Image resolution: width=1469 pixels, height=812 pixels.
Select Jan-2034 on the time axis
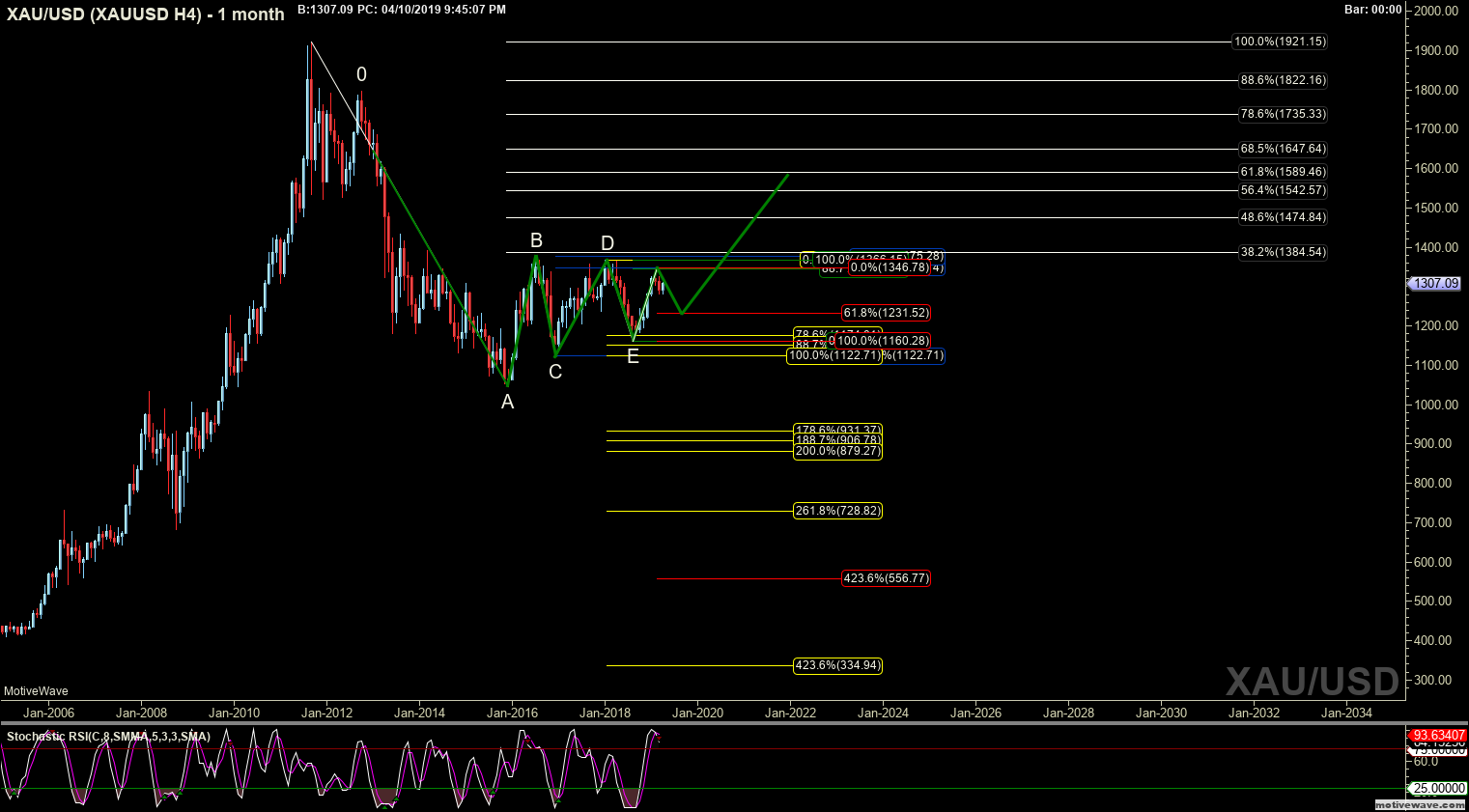(x=1346, y=714)
